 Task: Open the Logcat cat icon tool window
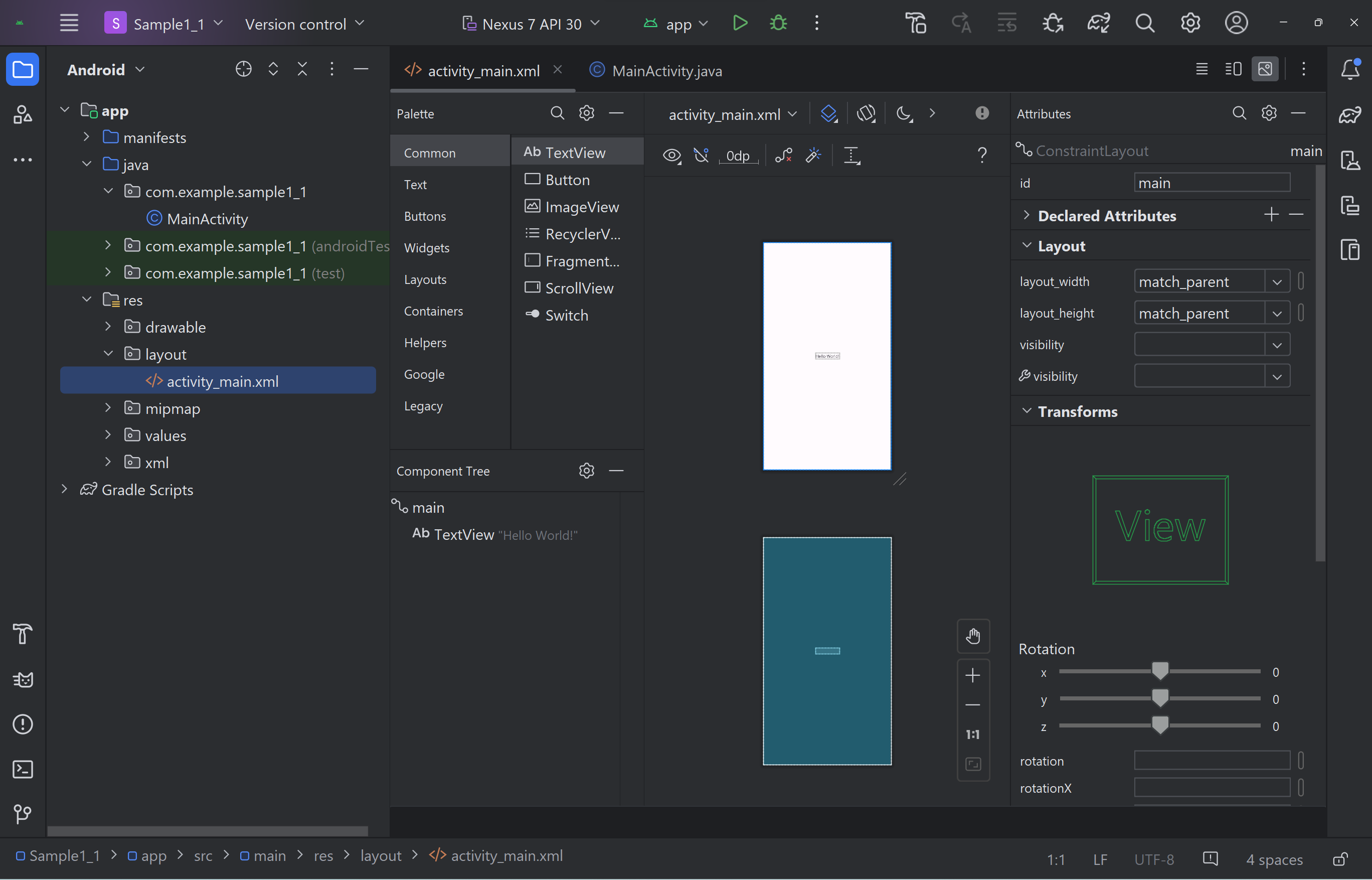(x=23, y=679)
